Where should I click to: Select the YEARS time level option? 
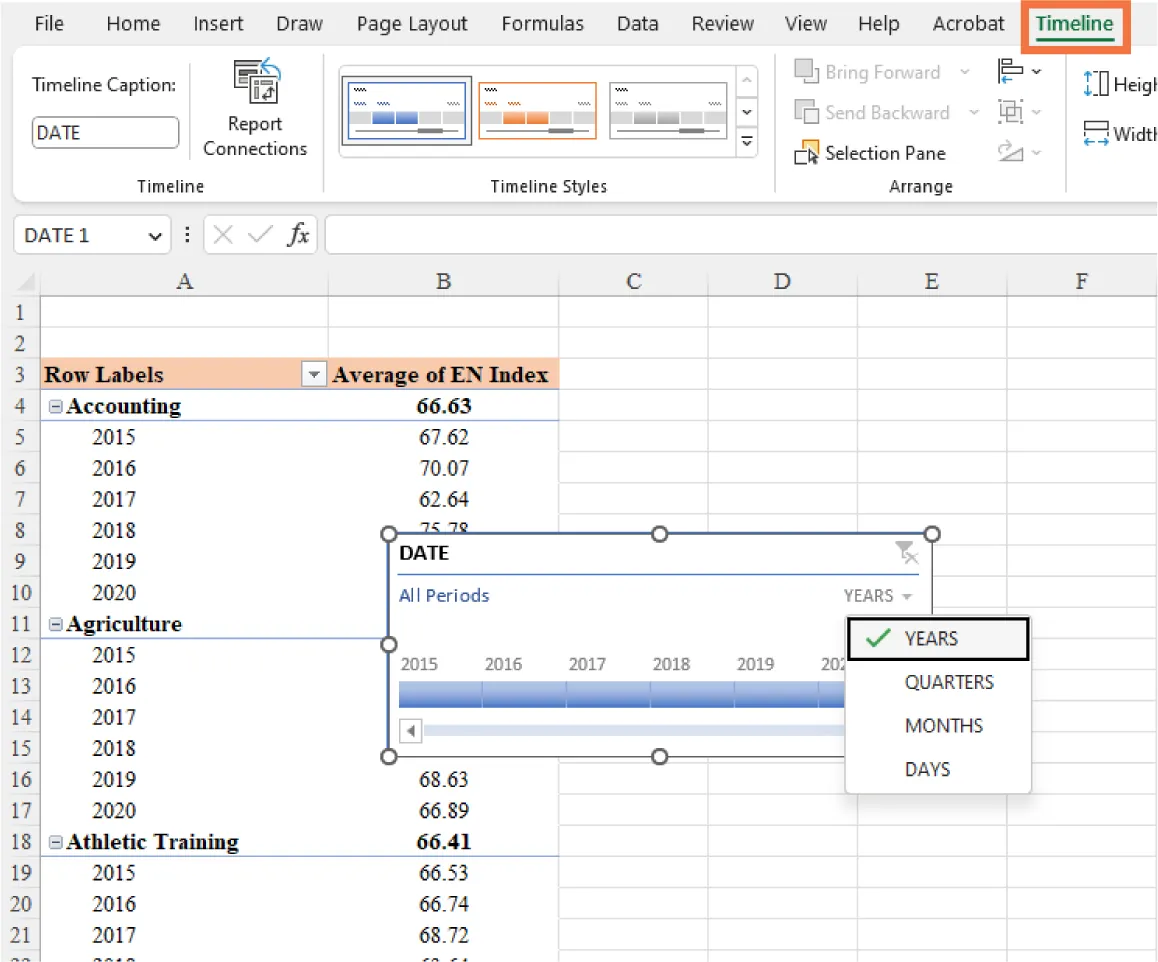pyautogui.click(x=931, y=638)
